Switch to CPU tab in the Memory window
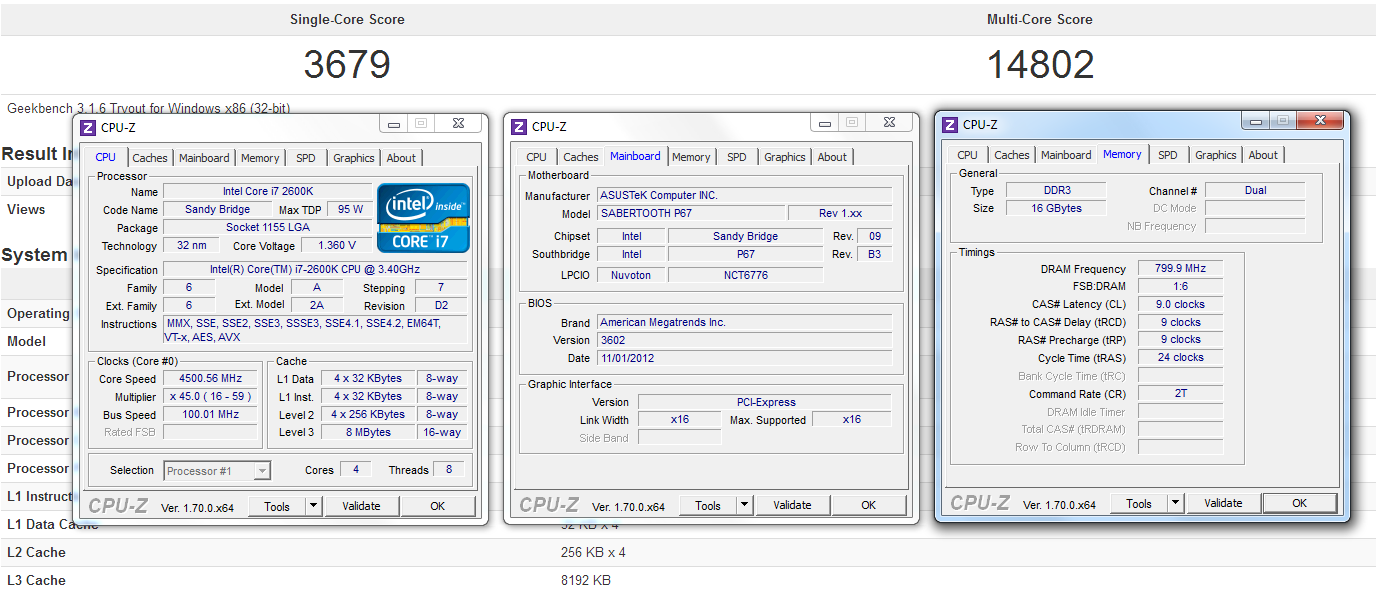The height and width of the screenshot is (591, 1376). coord(968,155)
